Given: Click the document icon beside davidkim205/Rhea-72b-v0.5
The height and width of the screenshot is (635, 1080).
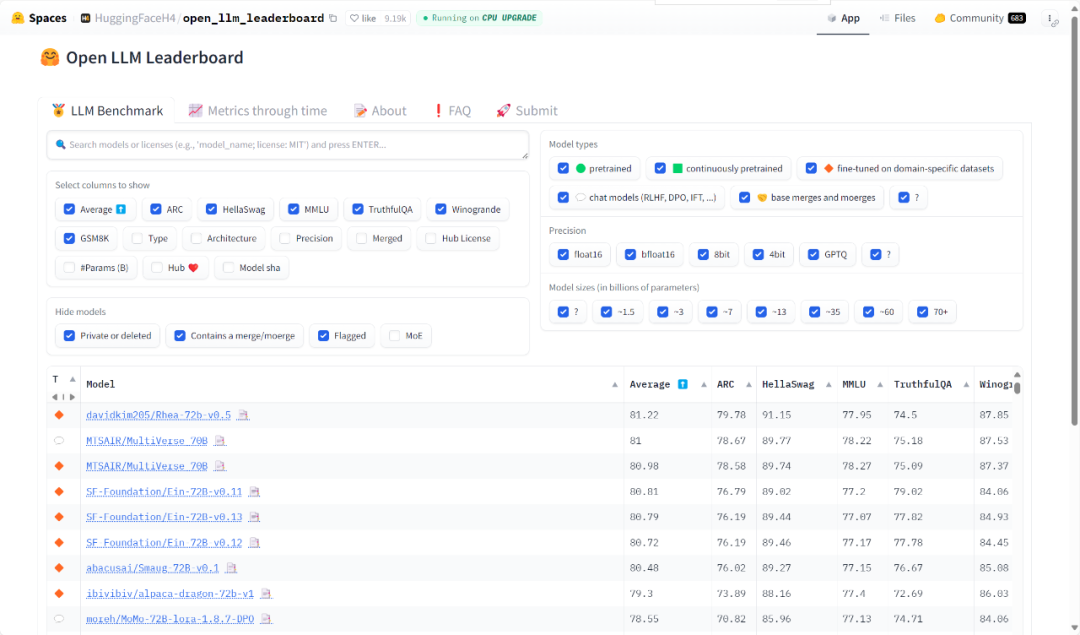Looking at the screenshot, I should 243,415.
